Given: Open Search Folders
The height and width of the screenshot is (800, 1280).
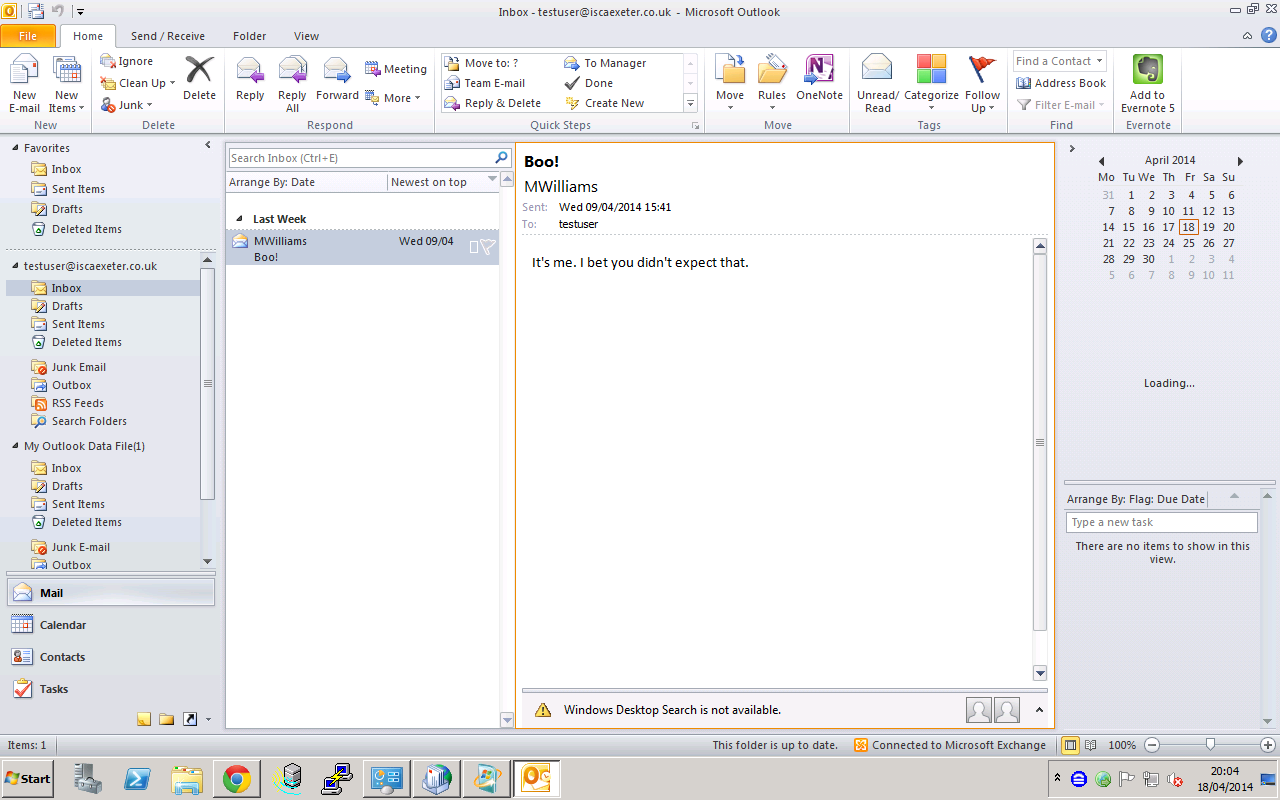Looking at the screenshot, I should (x=89, y=421).
